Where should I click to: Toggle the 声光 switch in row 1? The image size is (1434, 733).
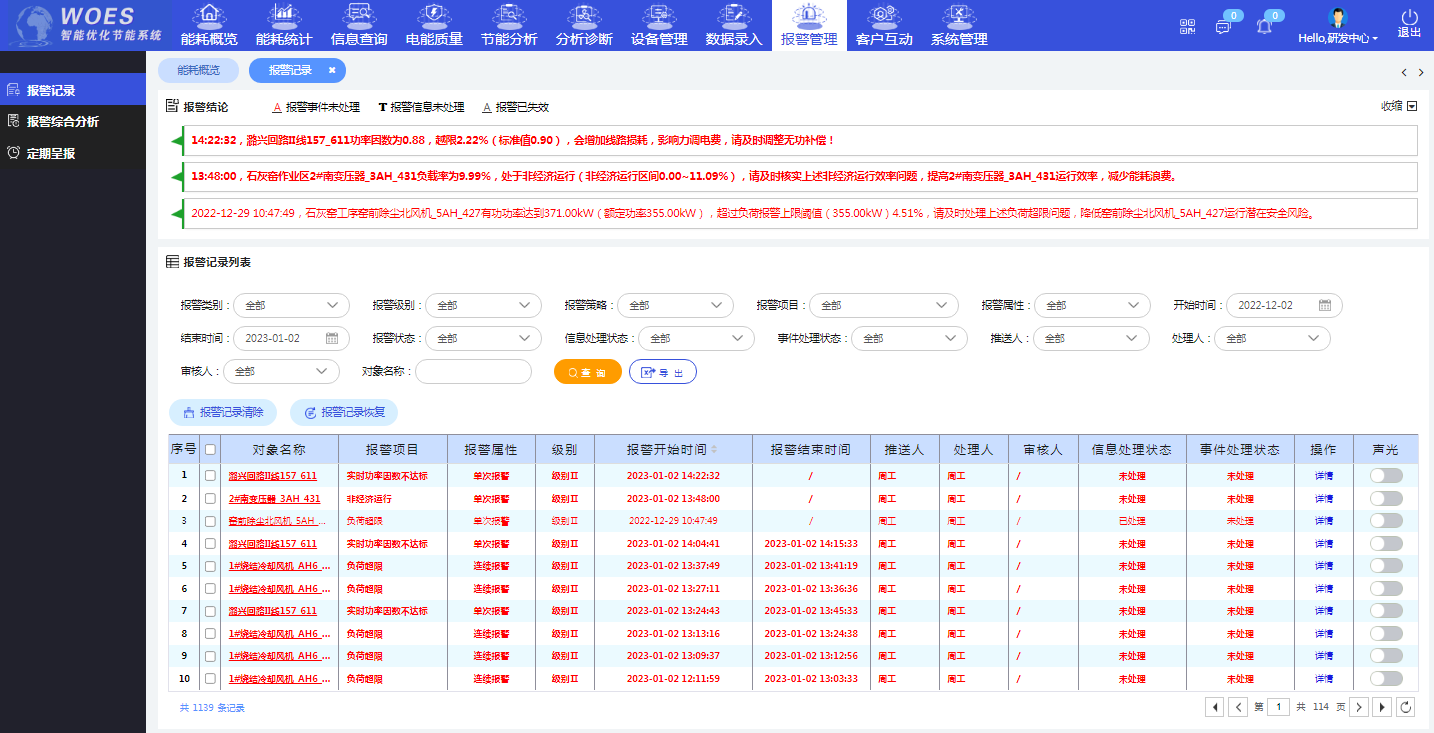1385,476
